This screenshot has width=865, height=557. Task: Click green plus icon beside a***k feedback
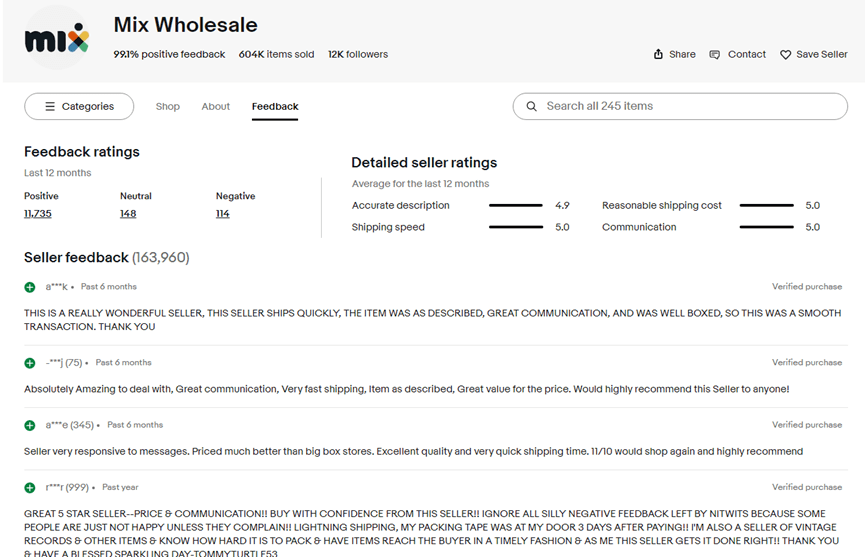click(x=30, y=287)
